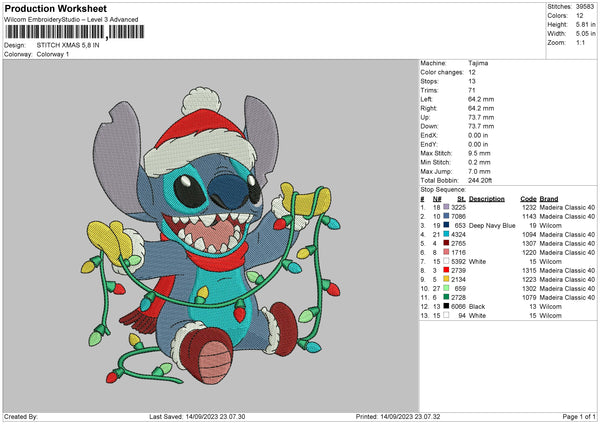Click the 'EndX:' label

(x=429, y=135)
